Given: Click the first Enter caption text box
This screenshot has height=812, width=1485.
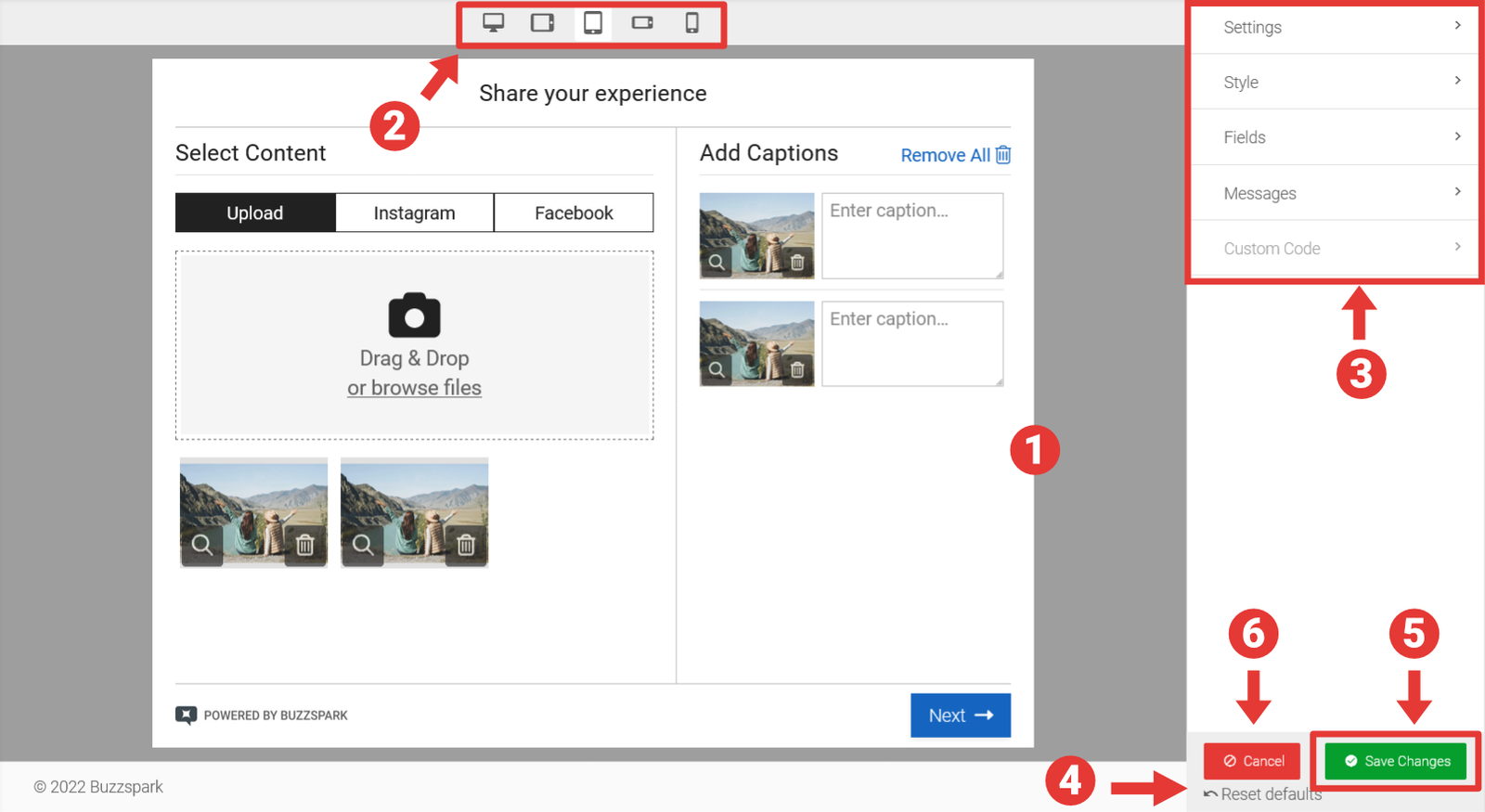Looking at the screenshot, I should pos(911,236).
